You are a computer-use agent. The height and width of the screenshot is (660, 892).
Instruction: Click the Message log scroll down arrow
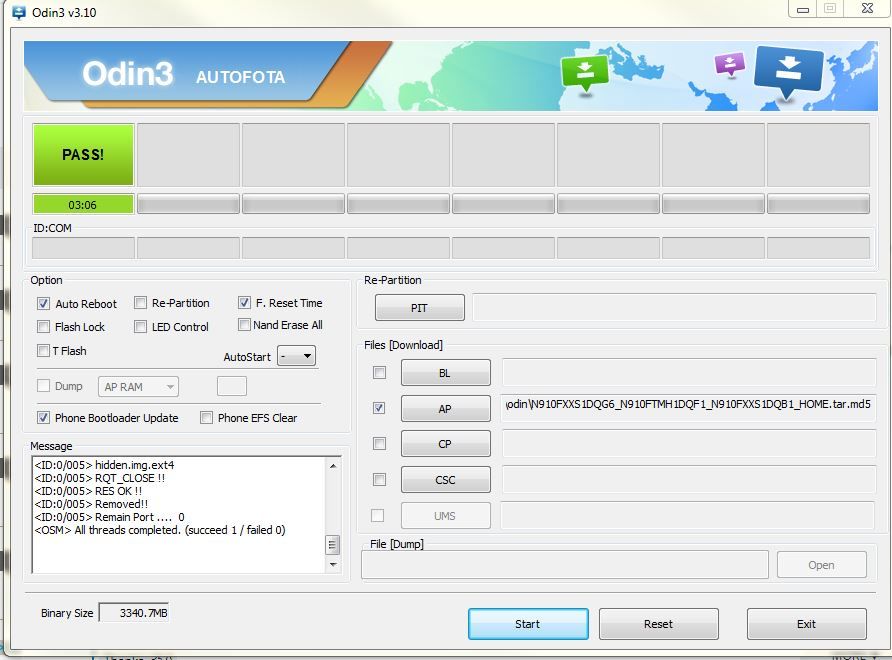pyautogui.click(x=333, y=564)
